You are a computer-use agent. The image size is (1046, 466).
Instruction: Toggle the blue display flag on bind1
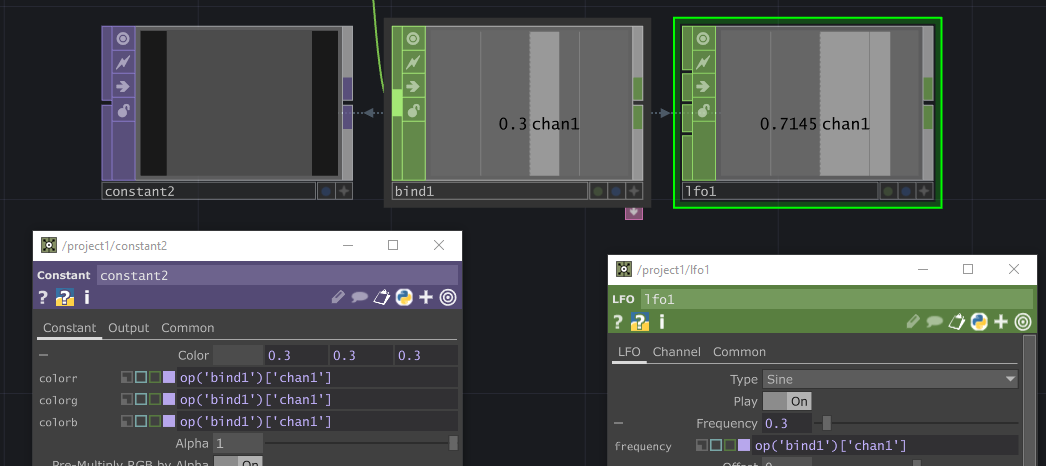point(616,191)
